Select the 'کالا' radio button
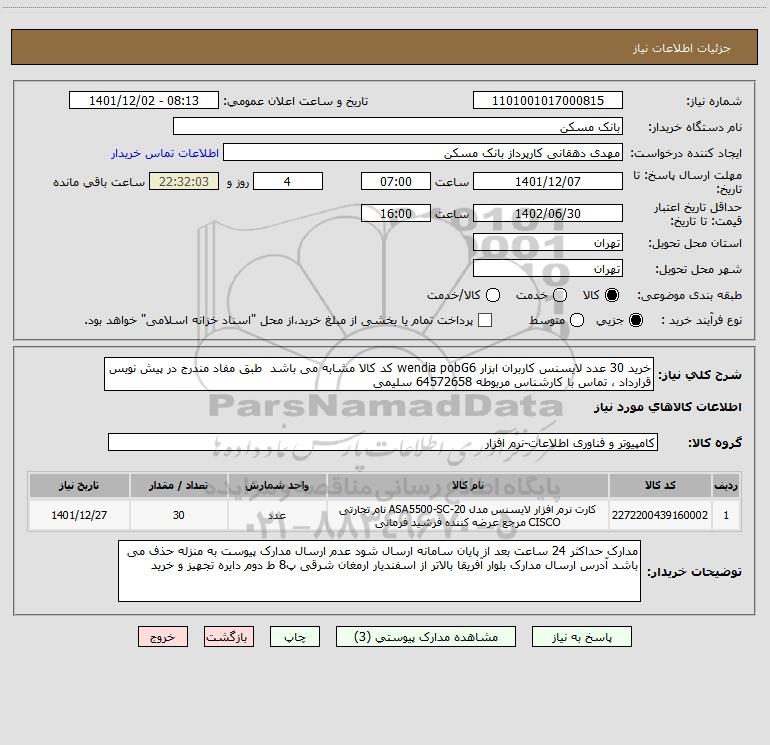The image size is (770, 745). tap(614, 296)
